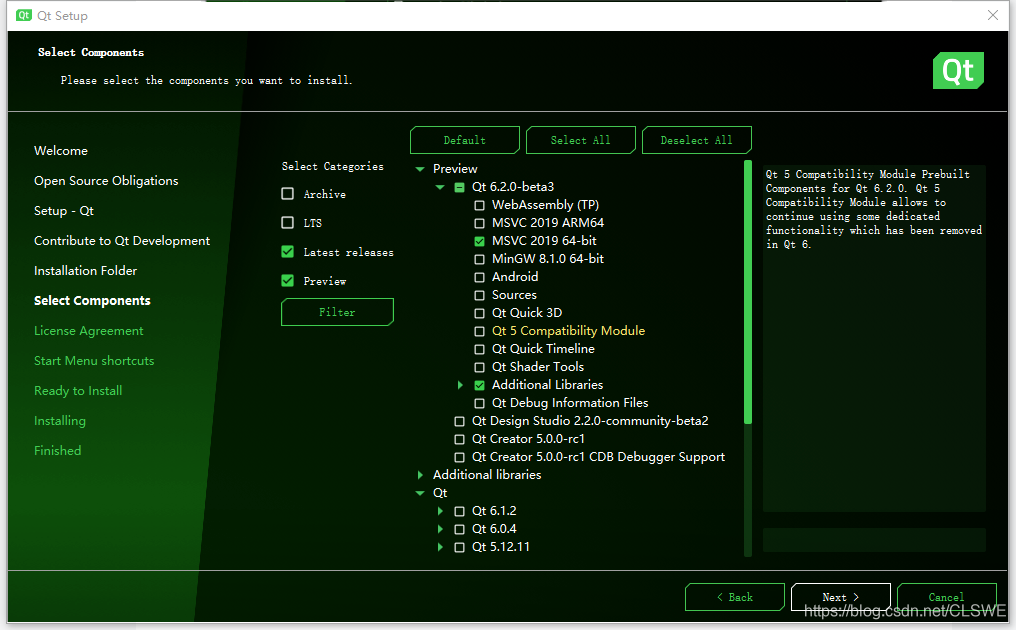Screen dimensions: 1016x630
Task: Uncheck the Additional Libraries checkbox under Qt 6.2.0-beta3
Action: (x=479, y=386)
